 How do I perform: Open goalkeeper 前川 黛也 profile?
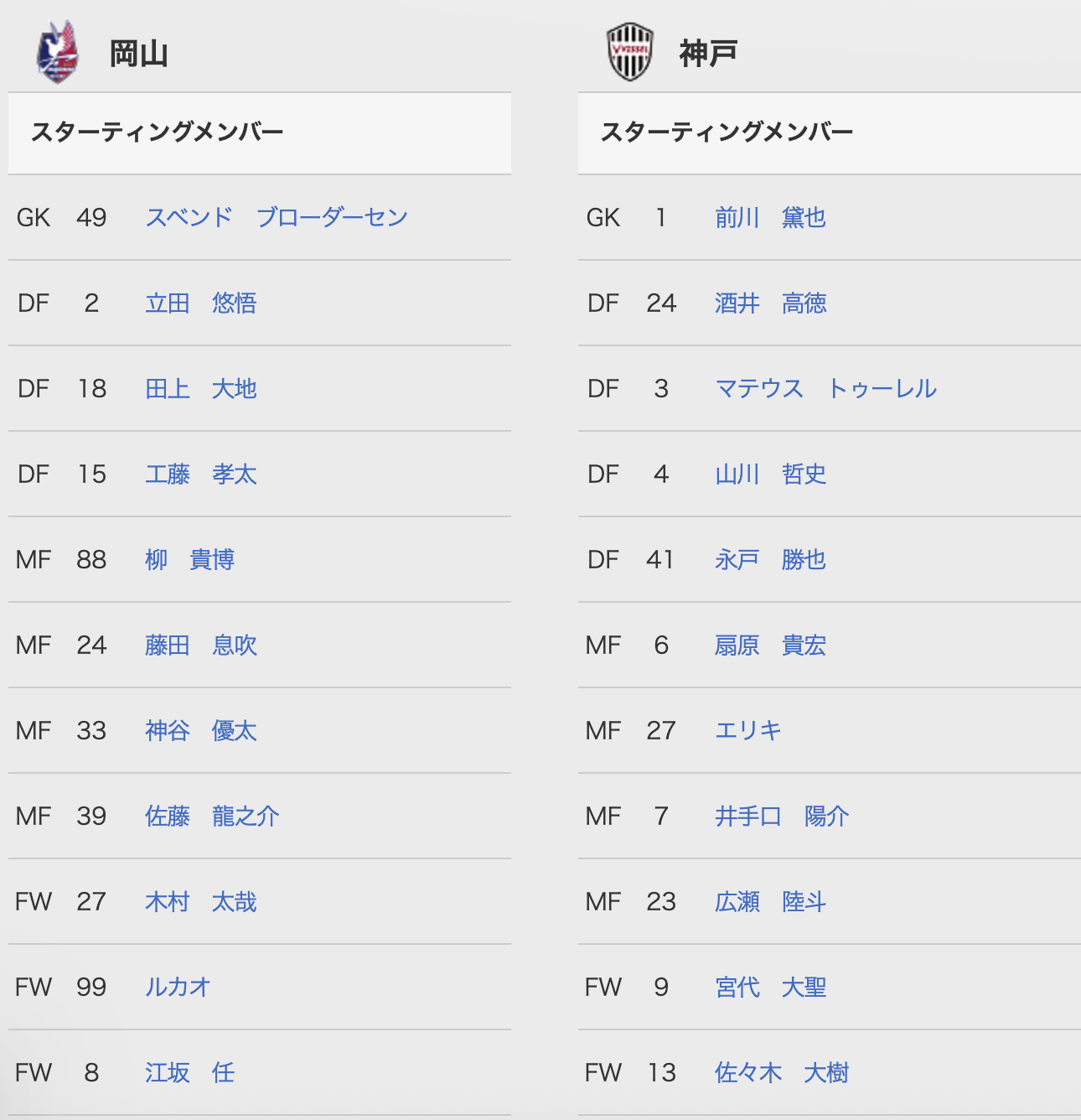point(771,217)
